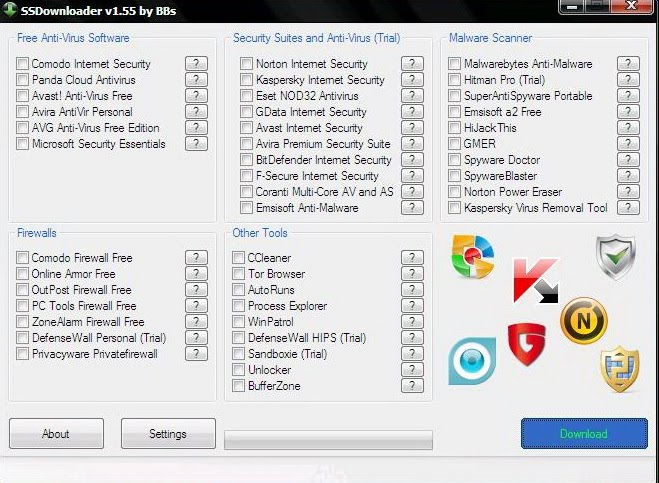Screen dimensions: 659x483
Task: Open info for Kaspersky Virus Removal Tool
Action: 628,207
